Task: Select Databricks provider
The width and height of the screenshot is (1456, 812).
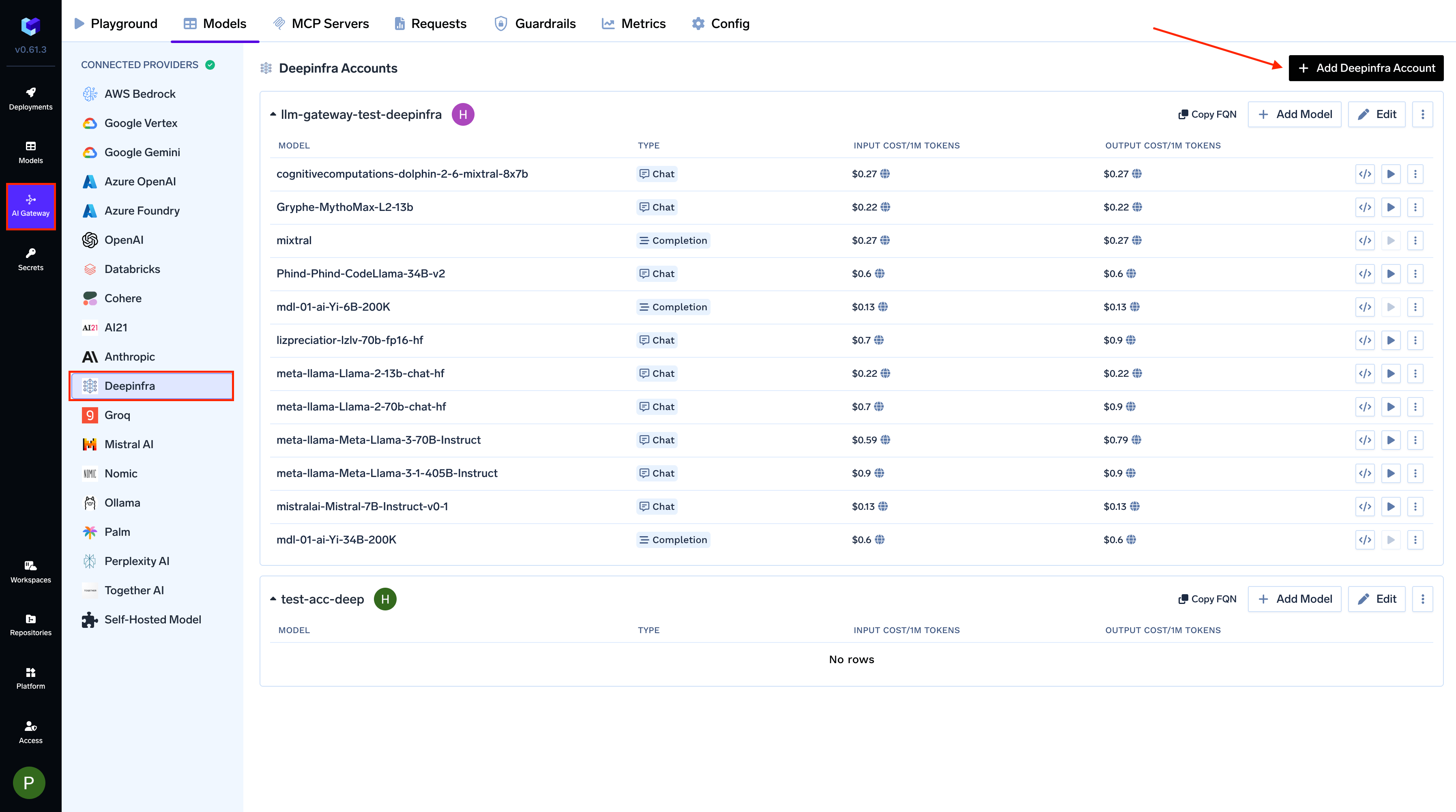Action: [x=152, y=269]
